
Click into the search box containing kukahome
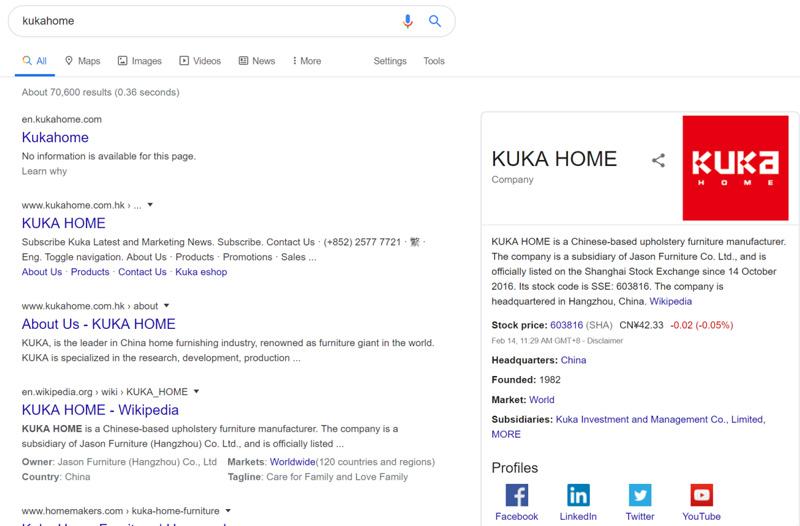point(200,21)
